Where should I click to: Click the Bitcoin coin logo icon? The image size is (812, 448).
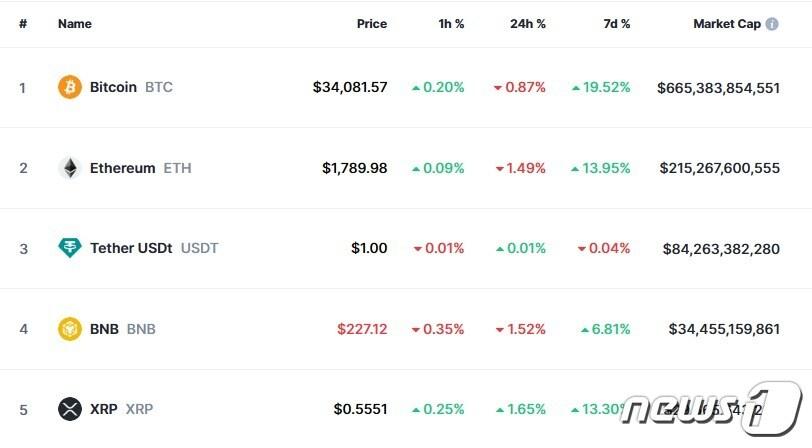(70, 87)
